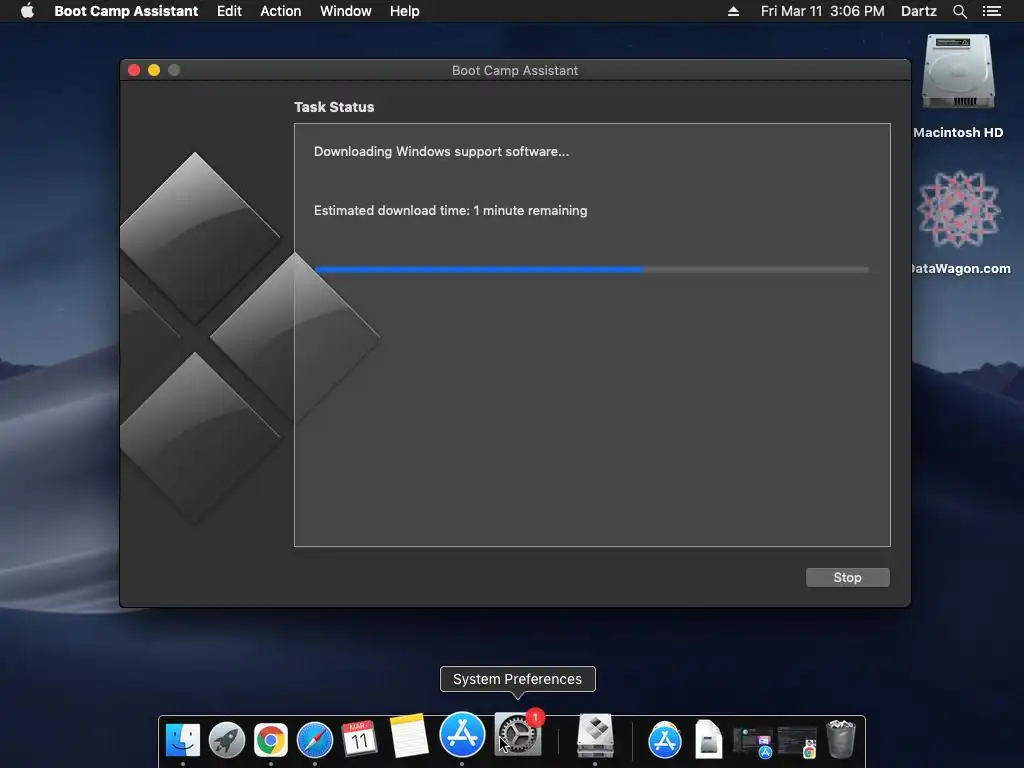Stop the Windows support software download
The width and height of the screenshot is (1024, 768).
click(847, 577)
